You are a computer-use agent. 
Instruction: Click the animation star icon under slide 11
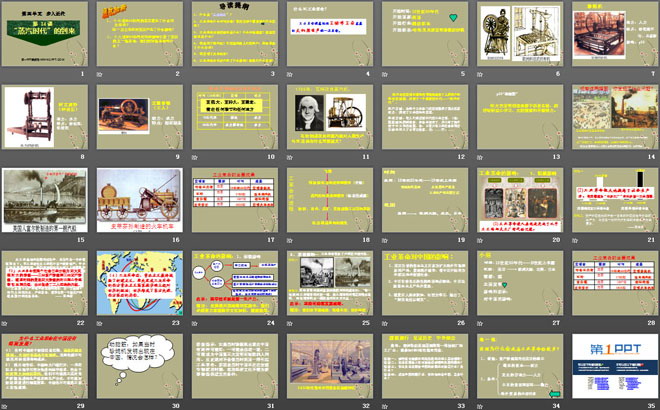(x=290, y=157)
